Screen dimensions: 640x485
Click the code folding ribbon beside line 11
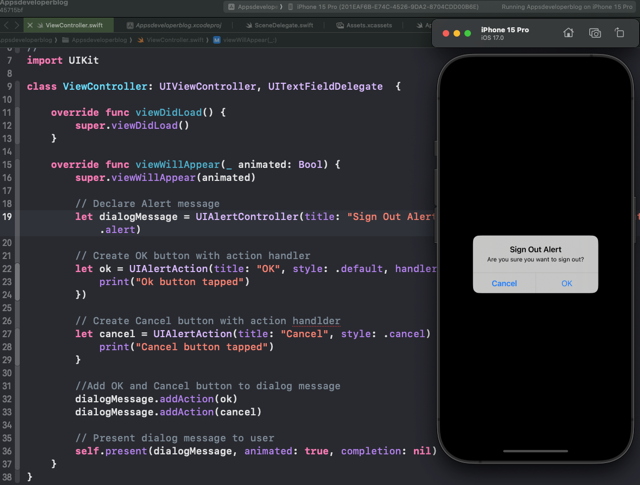[x=18, y=125]
